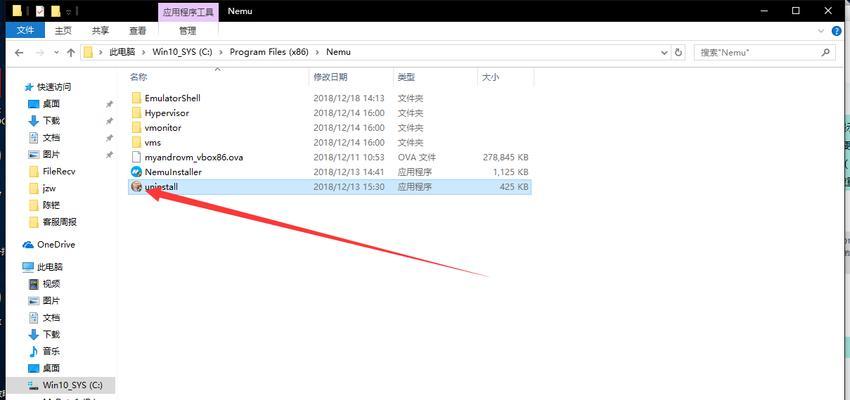
Task: Open recent locations dropdown arrow
Action: [x=57, y=53]
